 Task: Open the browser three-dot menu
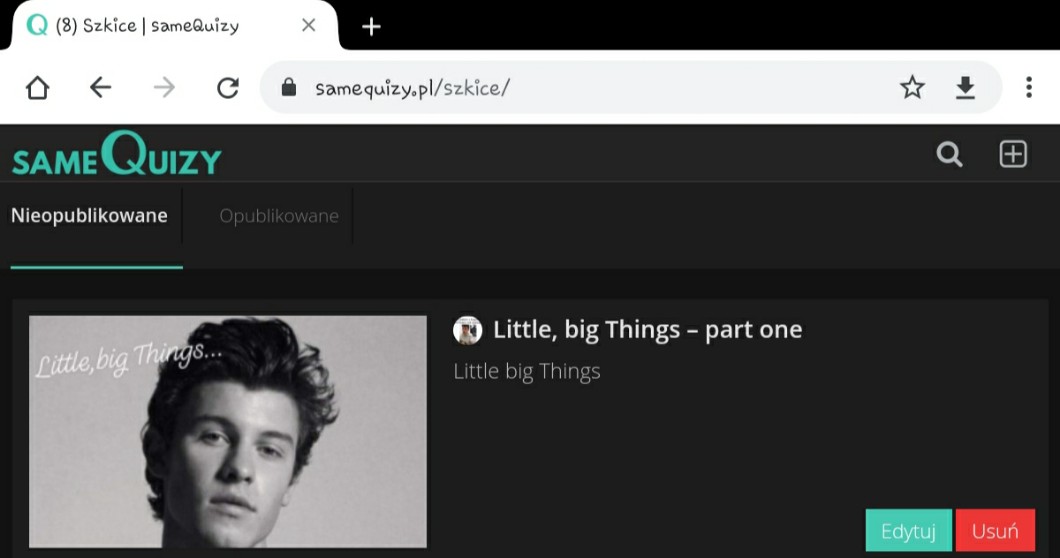click(1028, 88)
